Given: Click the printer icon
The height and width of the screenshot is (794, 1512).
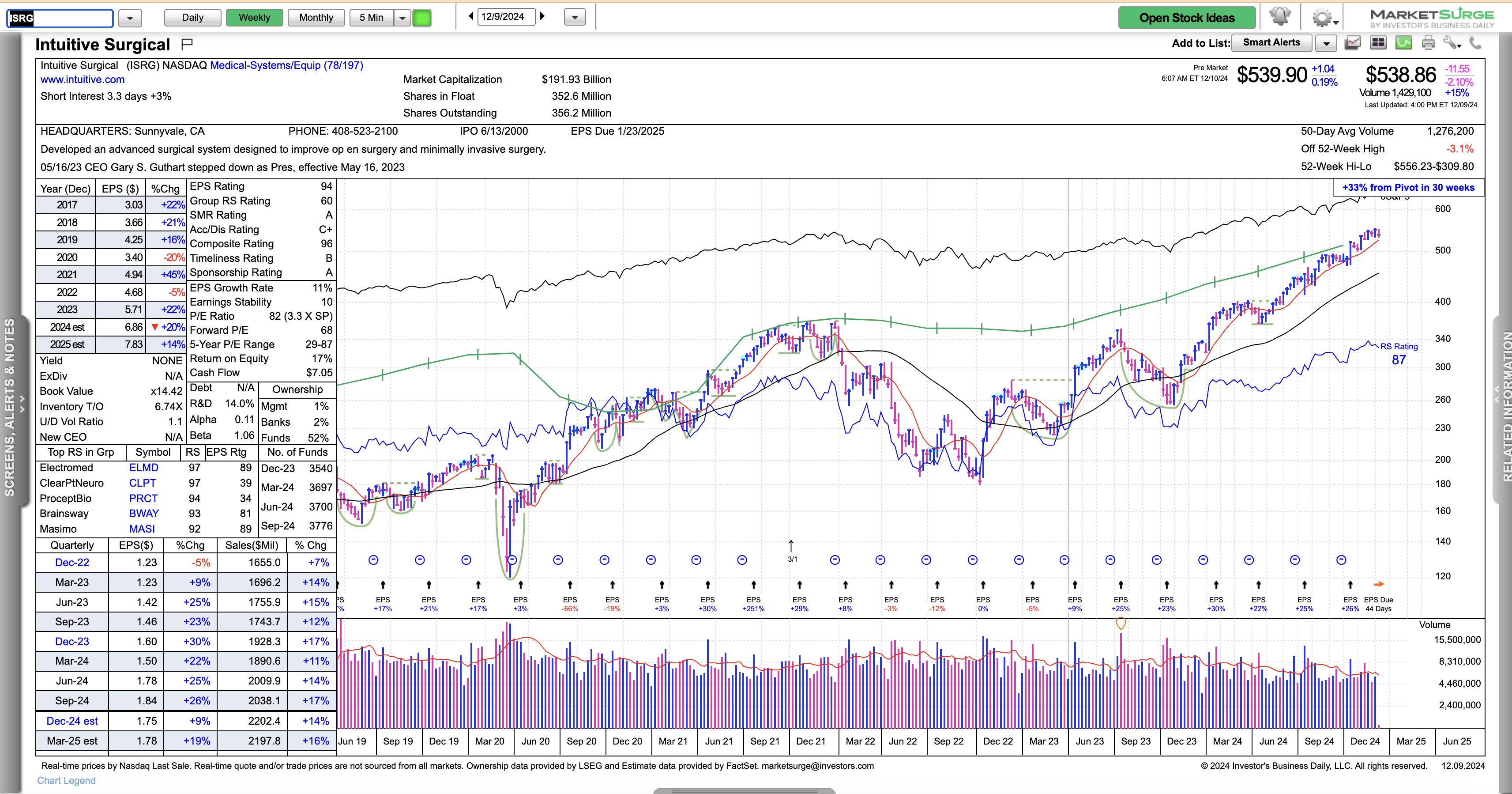Looking at the screenshot, I should point(1428,43).
